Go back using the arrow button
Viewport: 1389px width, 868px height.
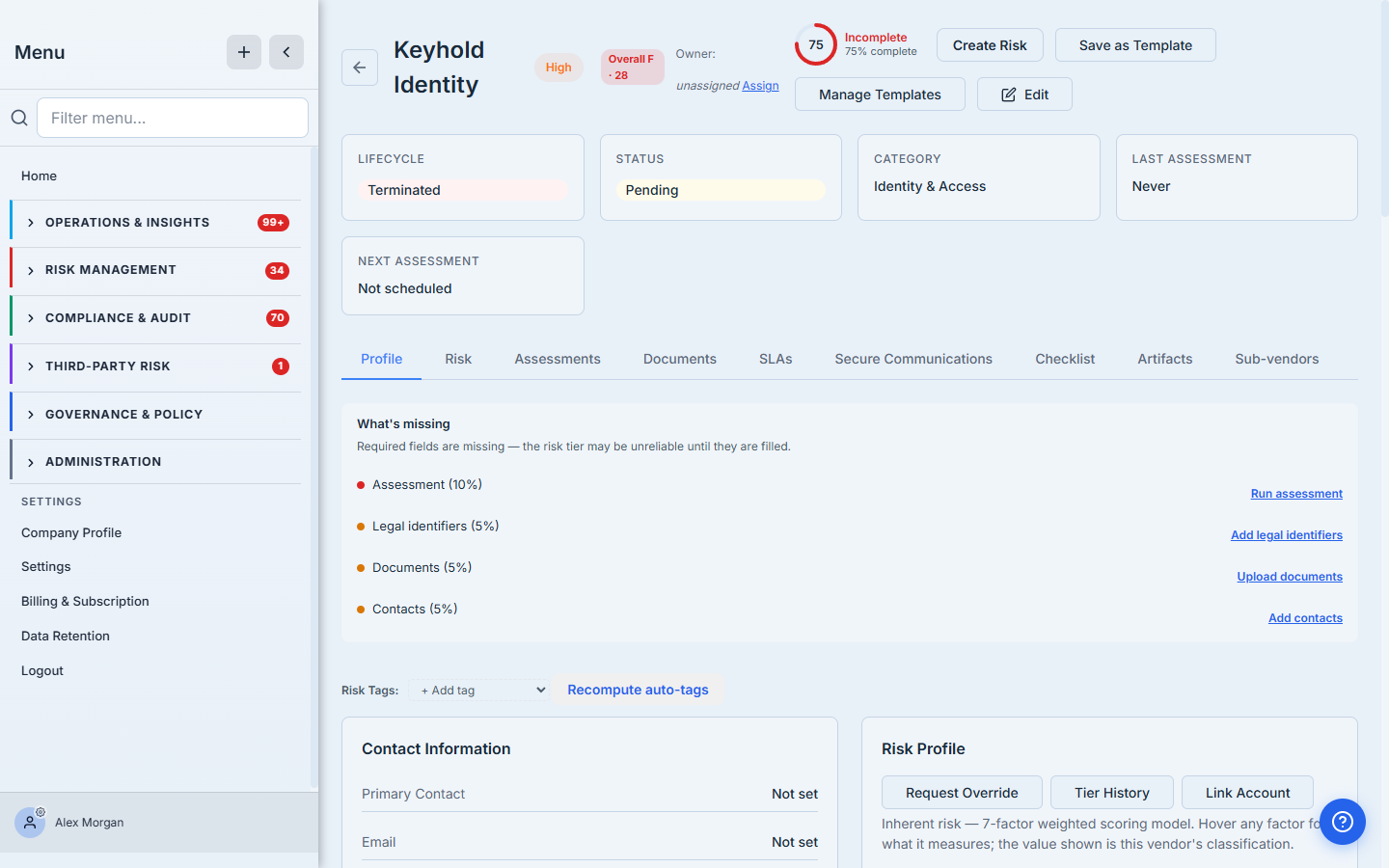tap(360, 68)
